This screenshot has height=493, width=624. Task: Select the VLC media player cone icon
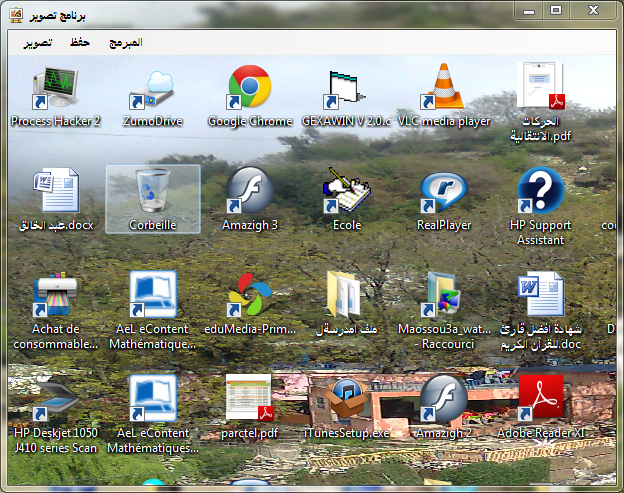click(443, 86)
